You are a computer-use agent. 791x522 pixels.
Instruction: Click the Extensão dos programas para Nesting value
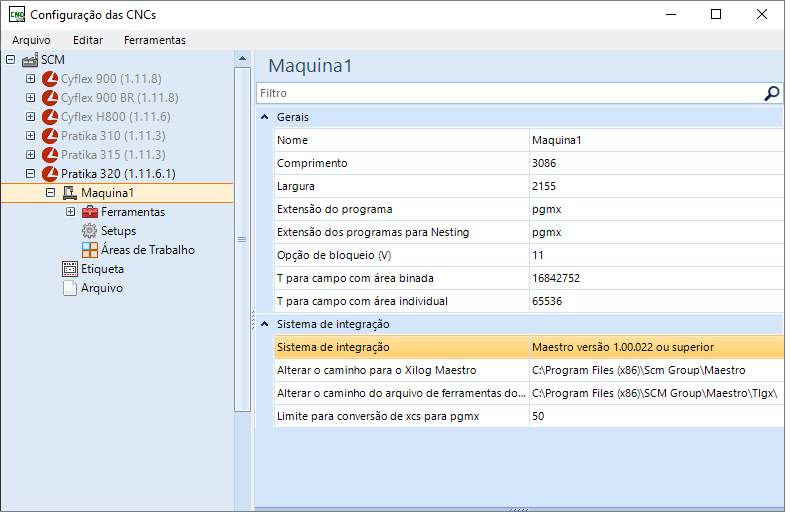(656, 233)
